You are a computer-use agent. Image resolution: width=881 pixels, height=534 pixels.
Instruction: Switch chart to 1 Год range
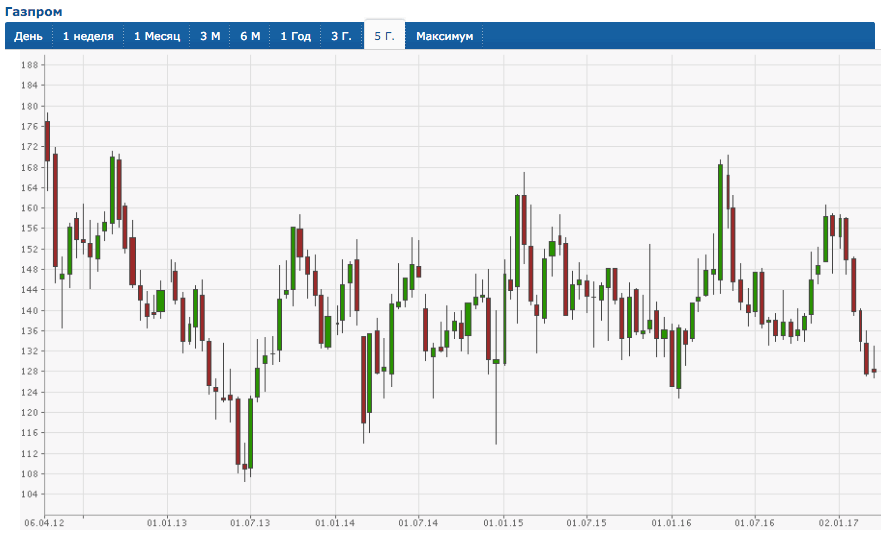(x=296, y=36)
